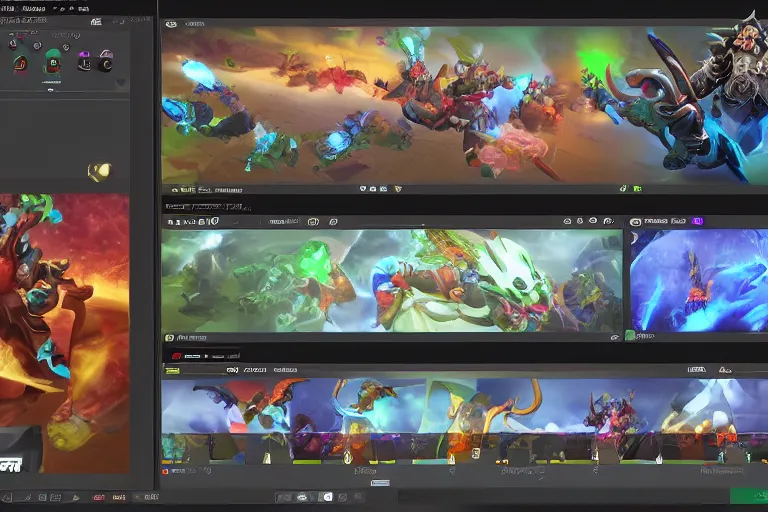Viewport: 768px width, 512px height.
Task: Click the round clock icon below the timeline strip
Action: [x=208, y=471]
